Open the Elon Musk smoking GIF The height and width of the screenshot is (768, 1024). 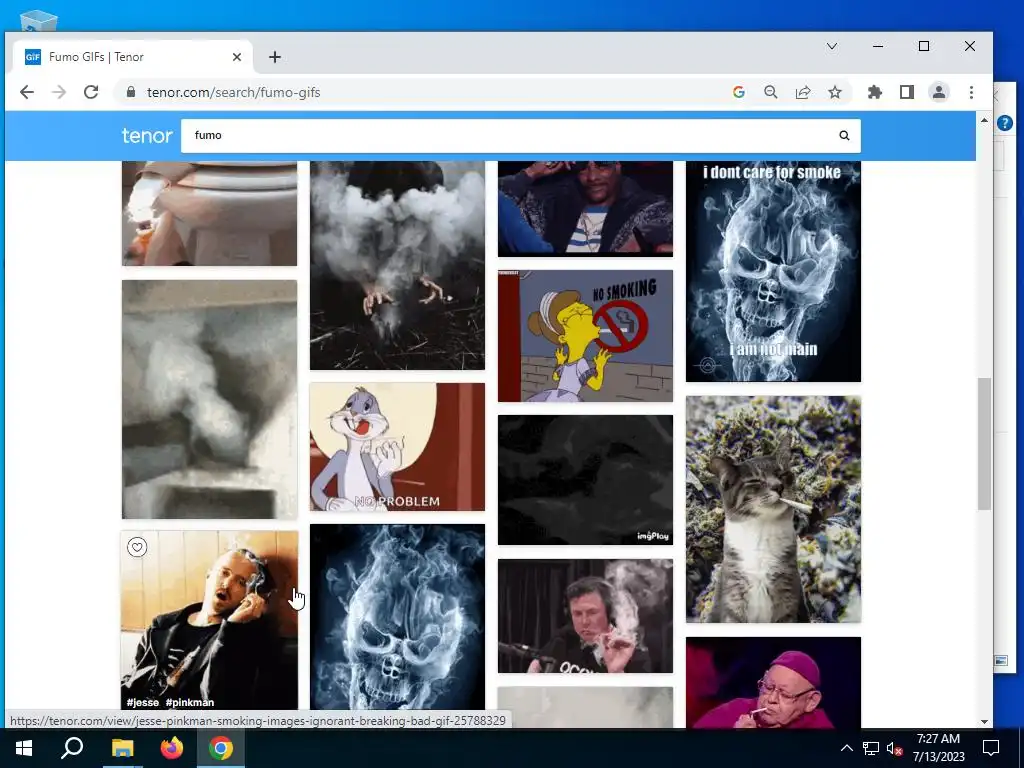point(585,616)
